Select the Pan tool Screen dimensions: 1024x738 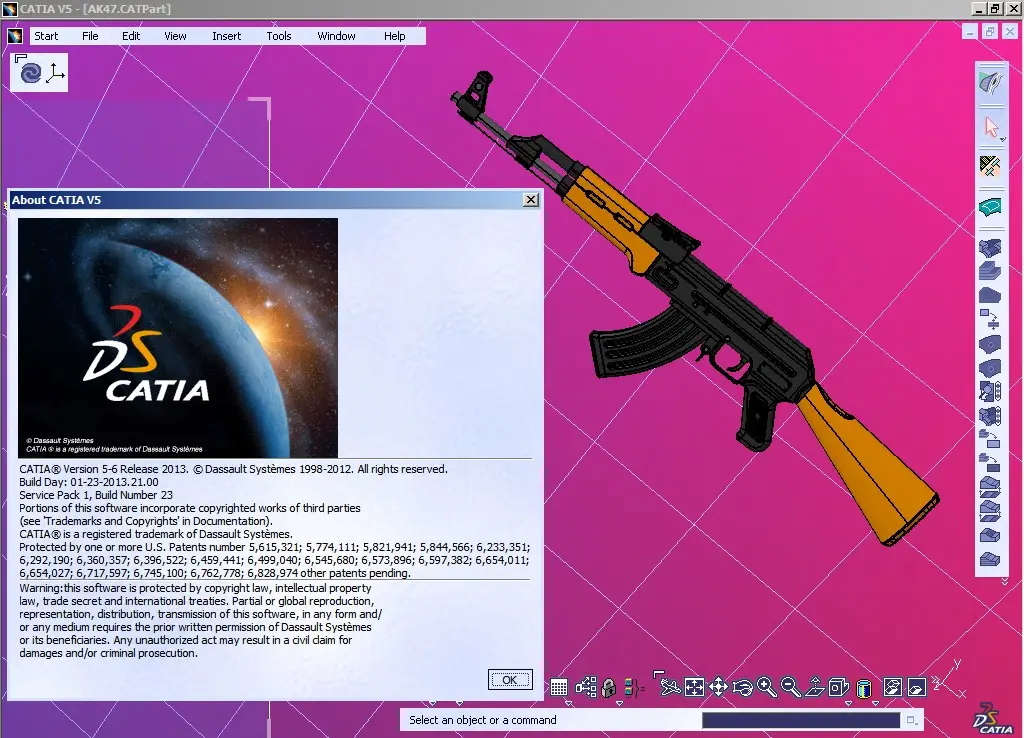718,687
